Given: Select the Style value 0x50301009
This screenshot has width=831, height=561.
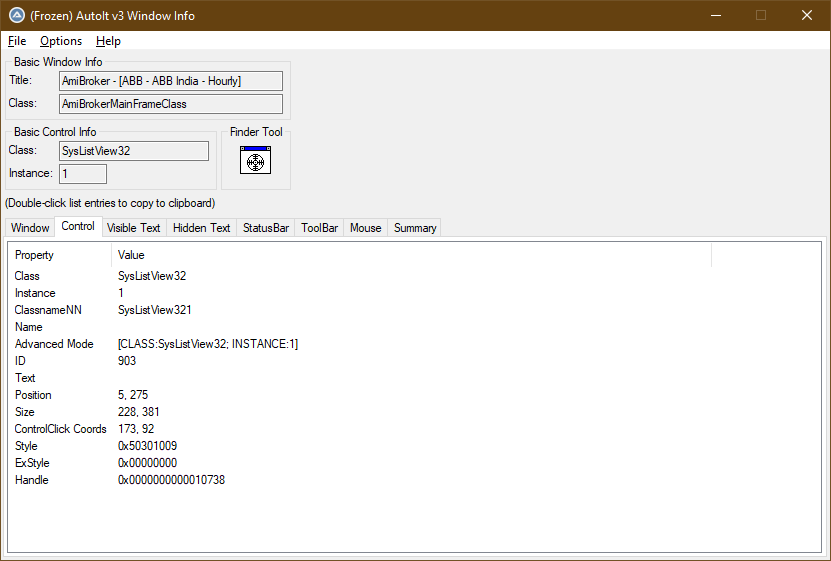Looking at the screenshot, I should tap(147, 446).
